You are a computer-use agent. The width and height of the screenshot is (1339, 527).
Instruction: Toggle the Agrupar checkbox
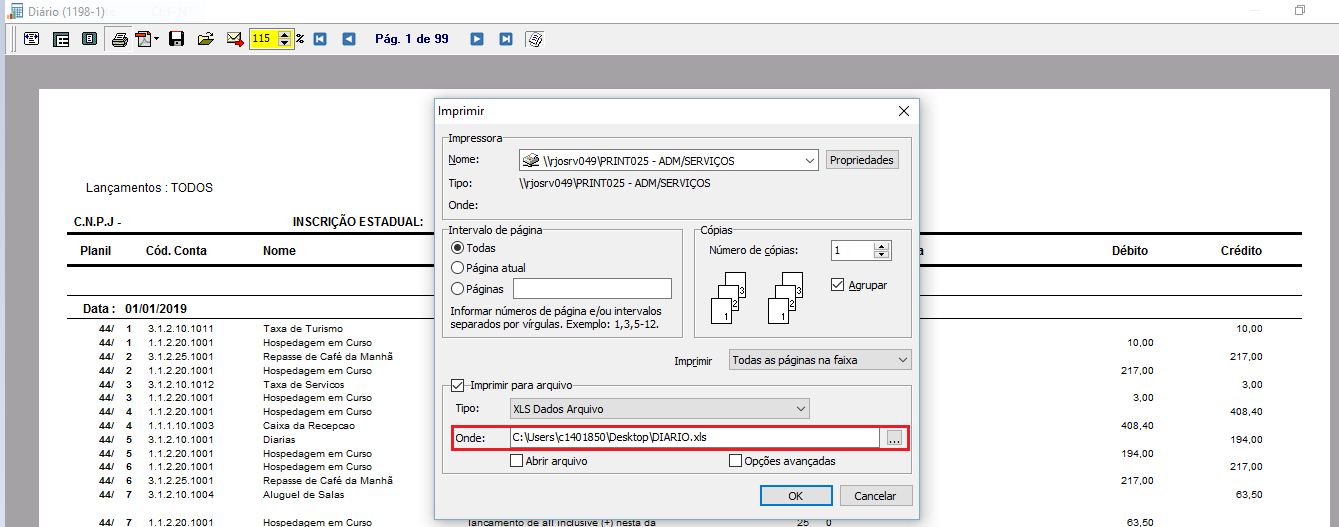point(839,285)
